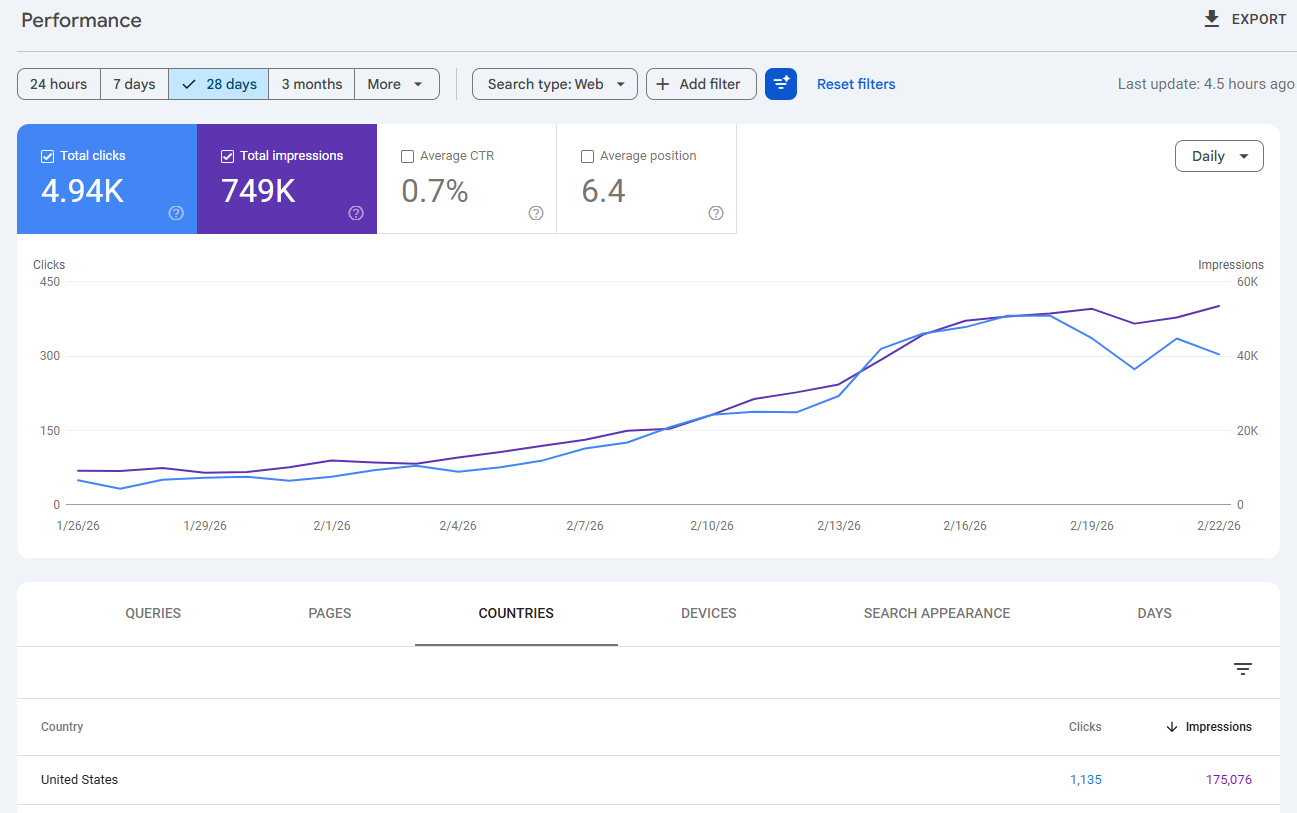1297x813 pixels.
Task: Click help icon on Total impressions card
Action: [356, 213]
